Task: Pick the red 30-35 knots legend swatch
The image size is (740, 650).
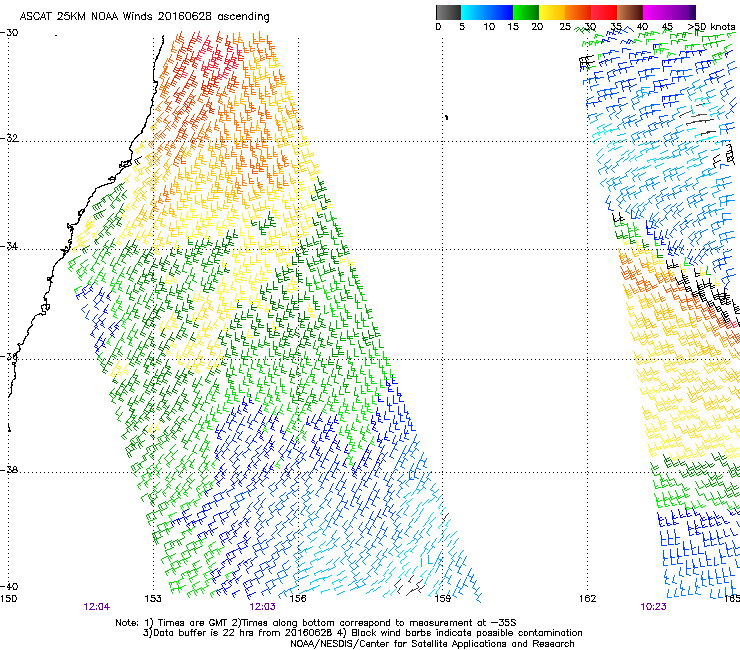Action: tap(604, 12)
